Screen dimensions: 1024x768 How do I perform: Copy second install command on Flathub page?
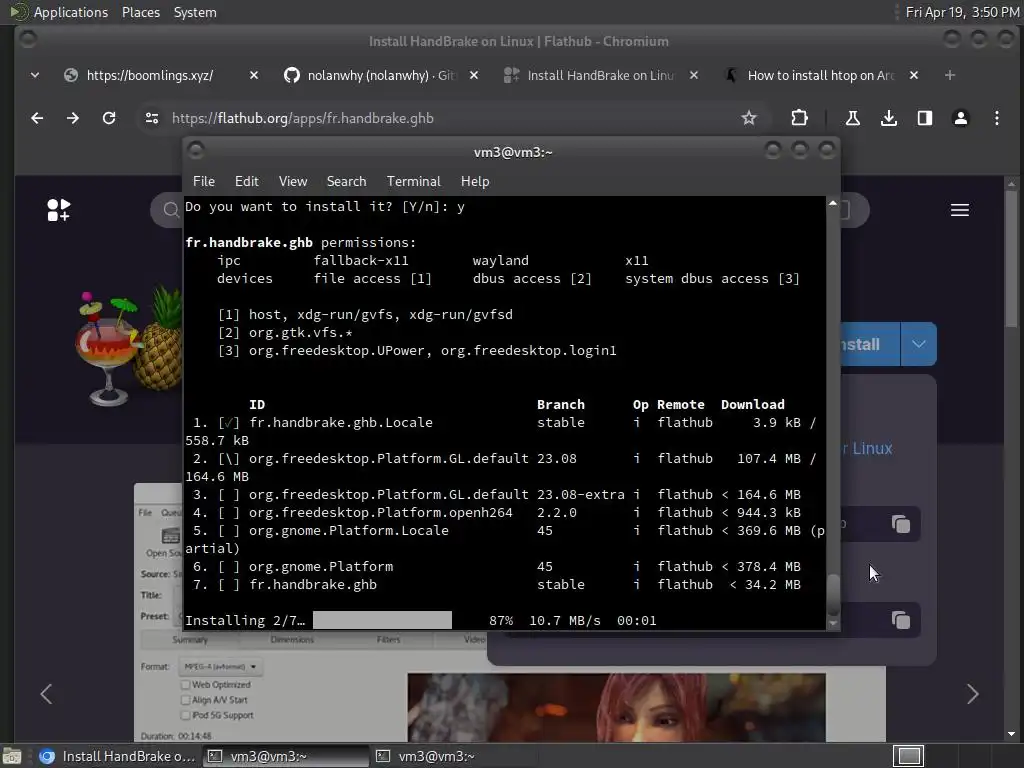[x=901, y=620]
